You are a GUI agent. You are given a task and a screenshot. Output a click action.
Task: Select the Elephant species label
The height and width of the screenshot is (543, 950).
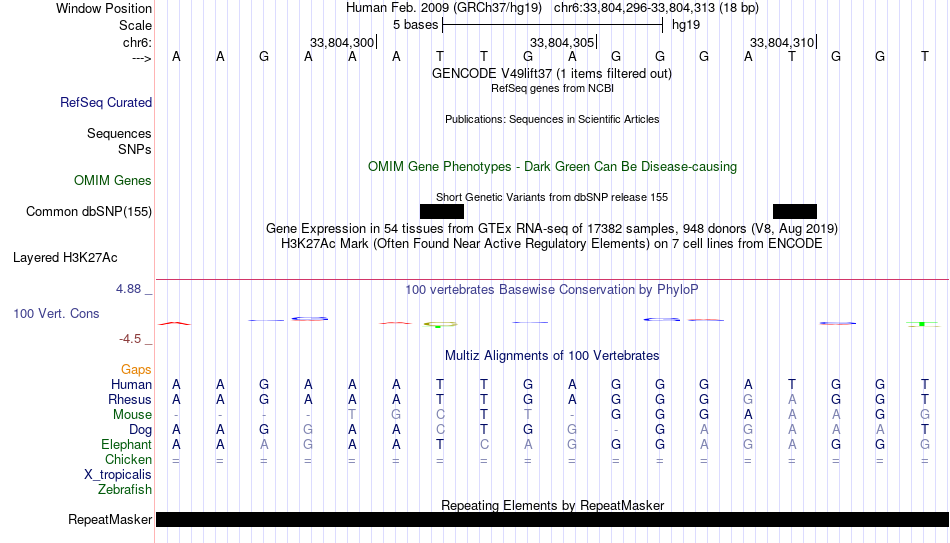pos(127,445)
